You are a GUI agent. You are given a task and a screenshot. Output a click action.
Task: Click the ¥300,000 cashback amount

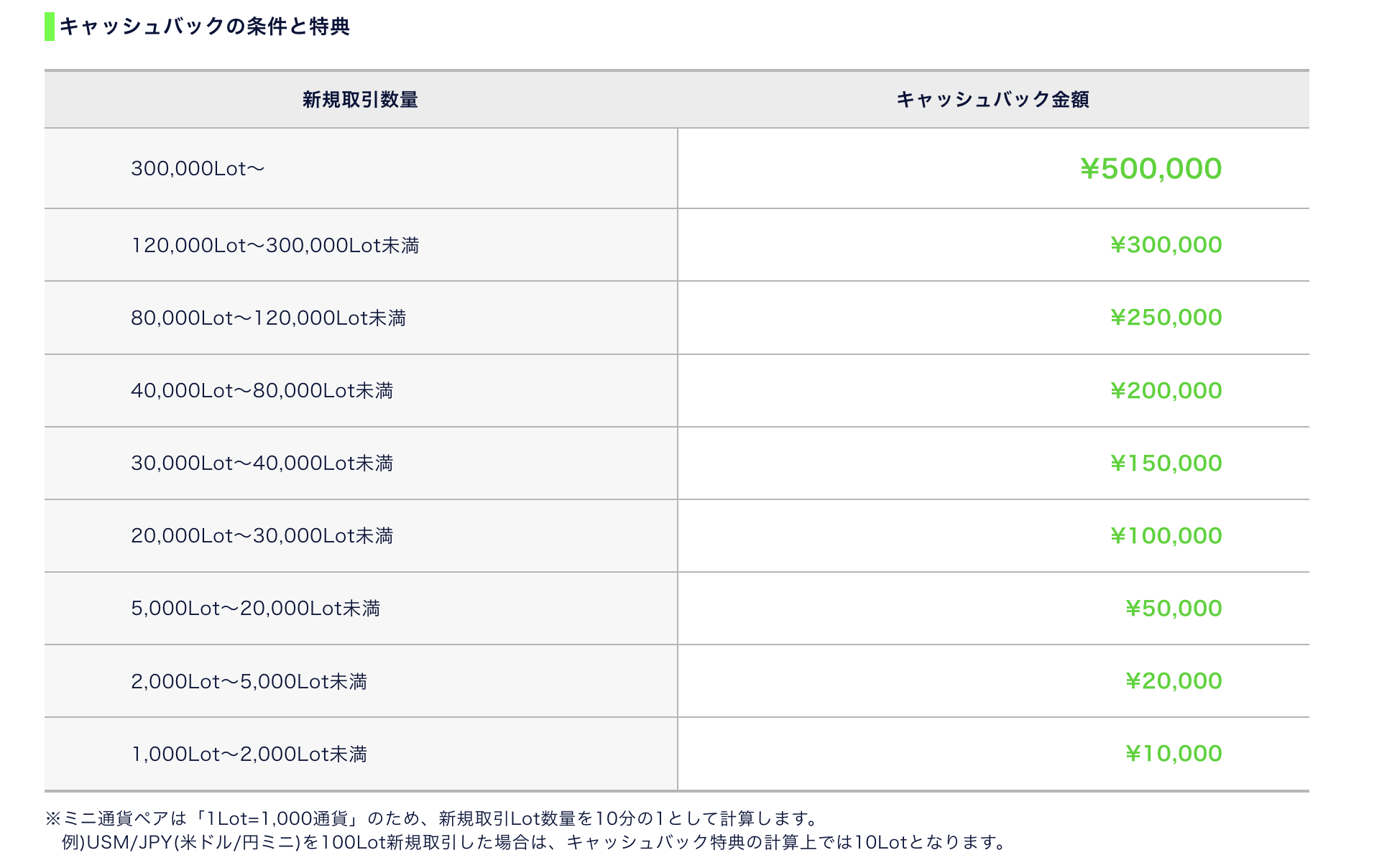[1166, 245]
